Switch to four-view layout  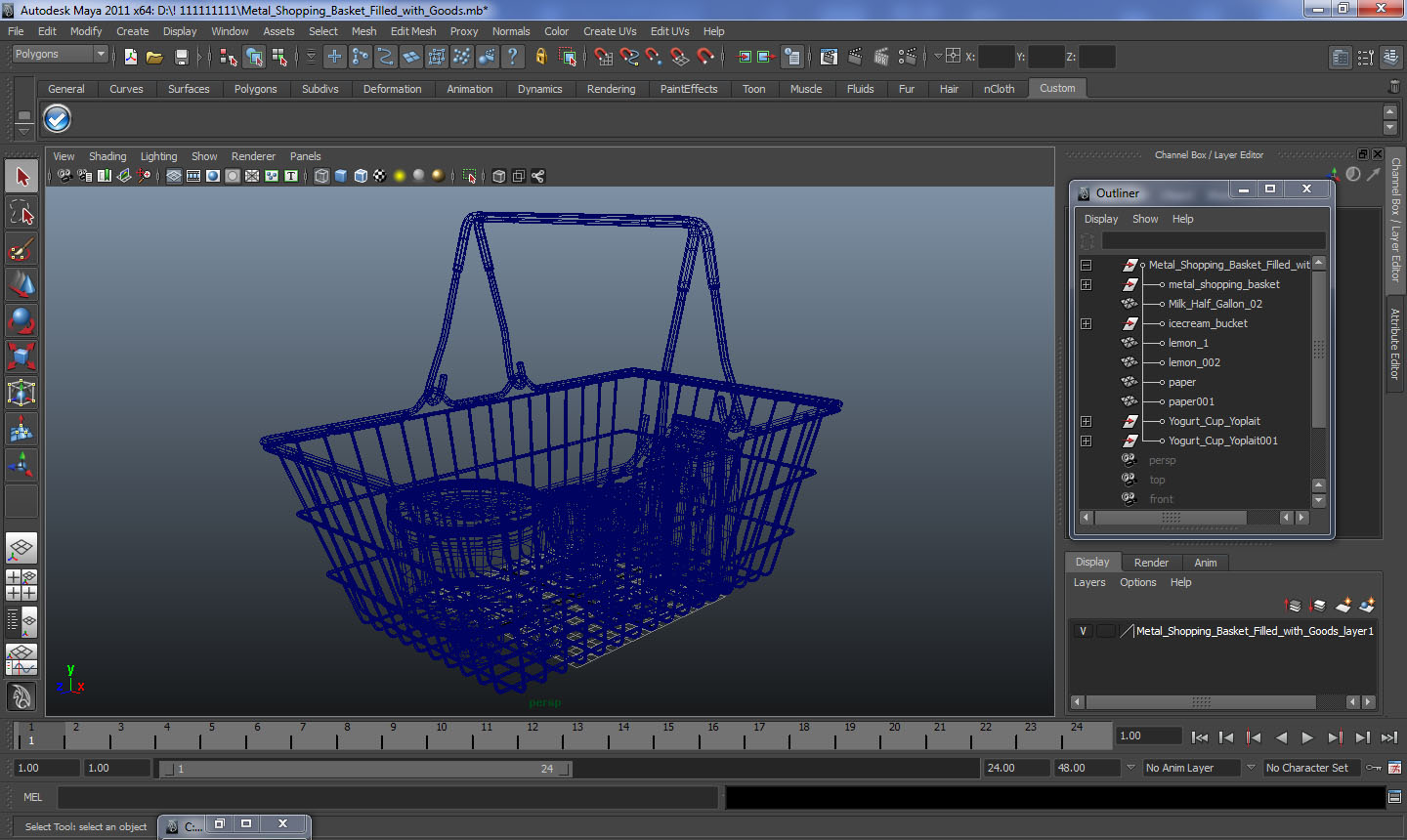click(21, 585)
